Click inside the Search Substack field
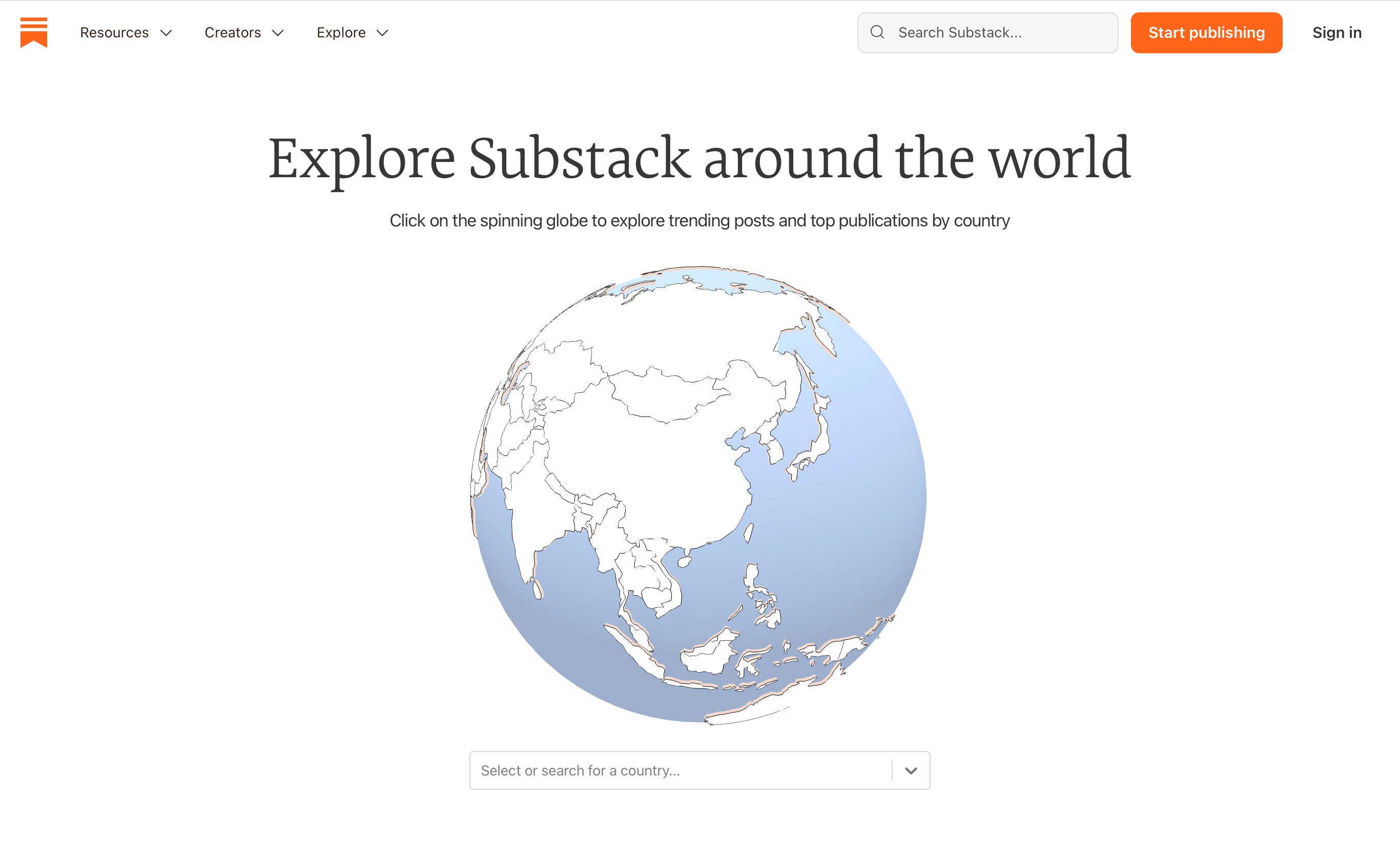This screenshot has height=859, width=1400. [x=989, y=32]
